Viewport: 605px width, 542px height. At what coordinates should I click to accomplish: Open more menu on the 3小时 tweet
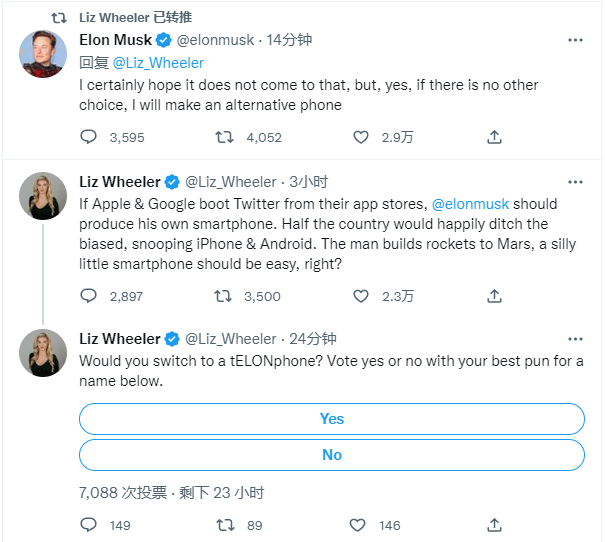pyautogui.click(x=575, y=182)
